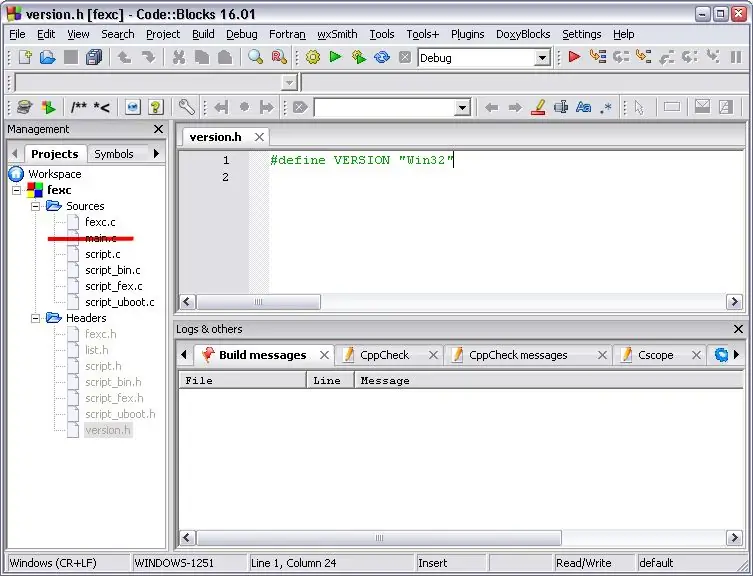Select the CppCheck messages tab

pos(518,355)
